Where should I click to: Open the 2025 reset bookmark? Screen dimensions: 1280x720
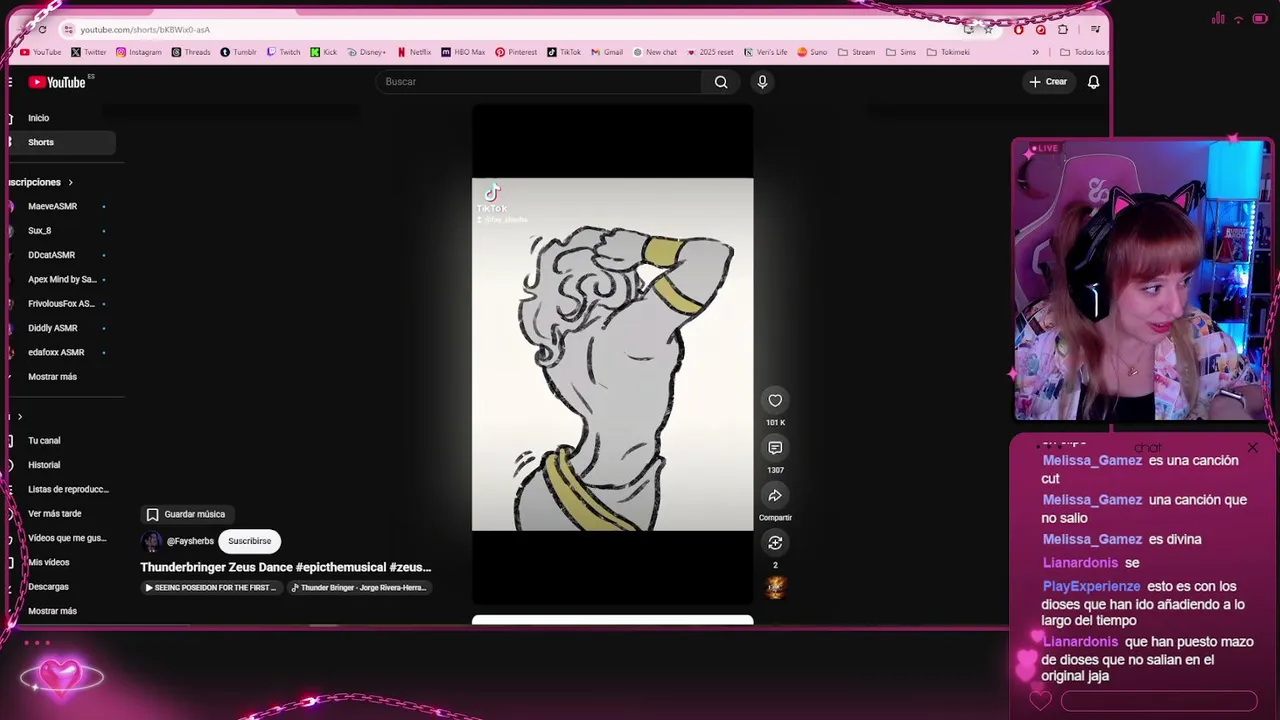pos(710,52)
